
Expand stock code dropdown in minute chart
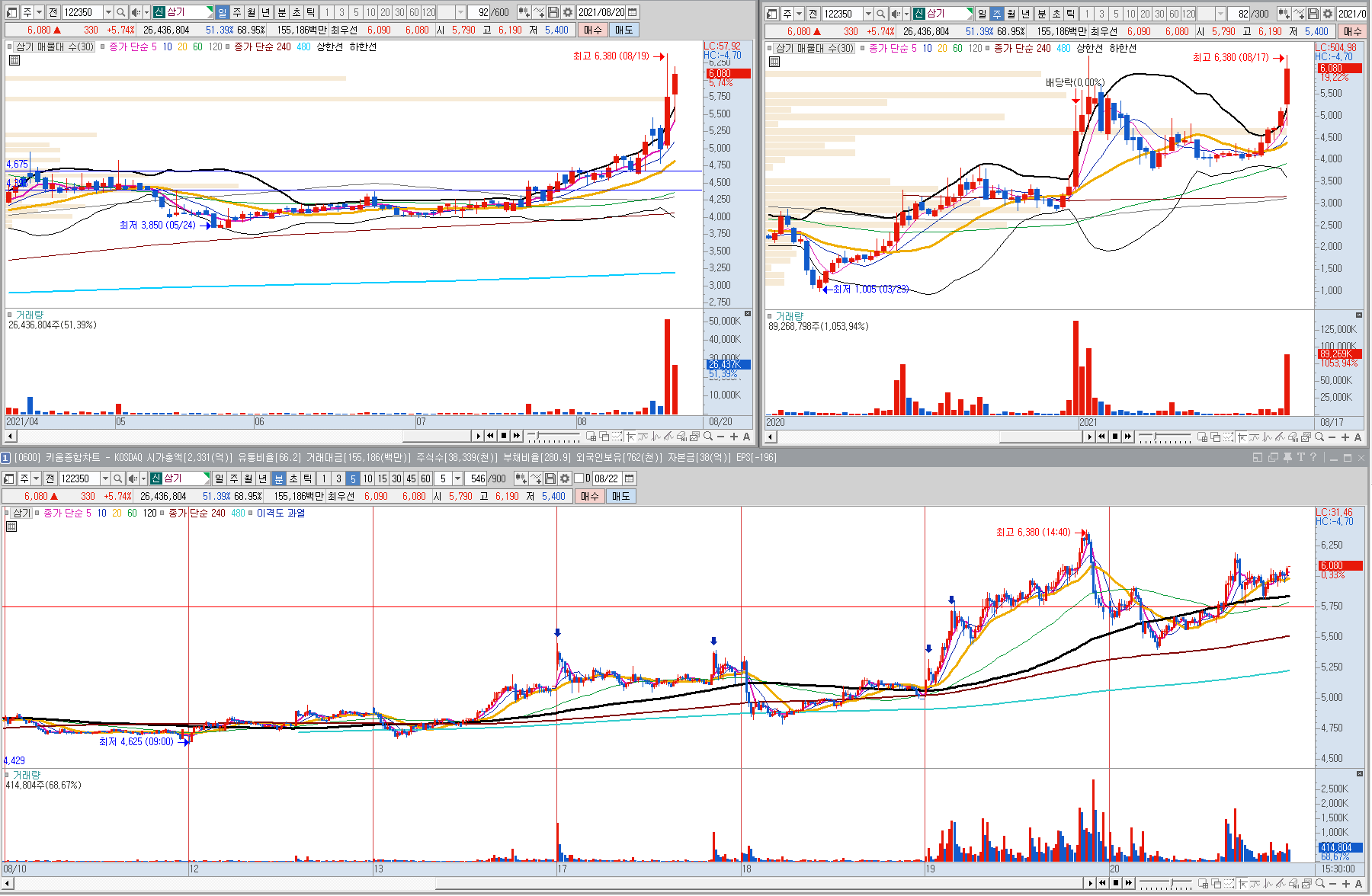point(104,478)
